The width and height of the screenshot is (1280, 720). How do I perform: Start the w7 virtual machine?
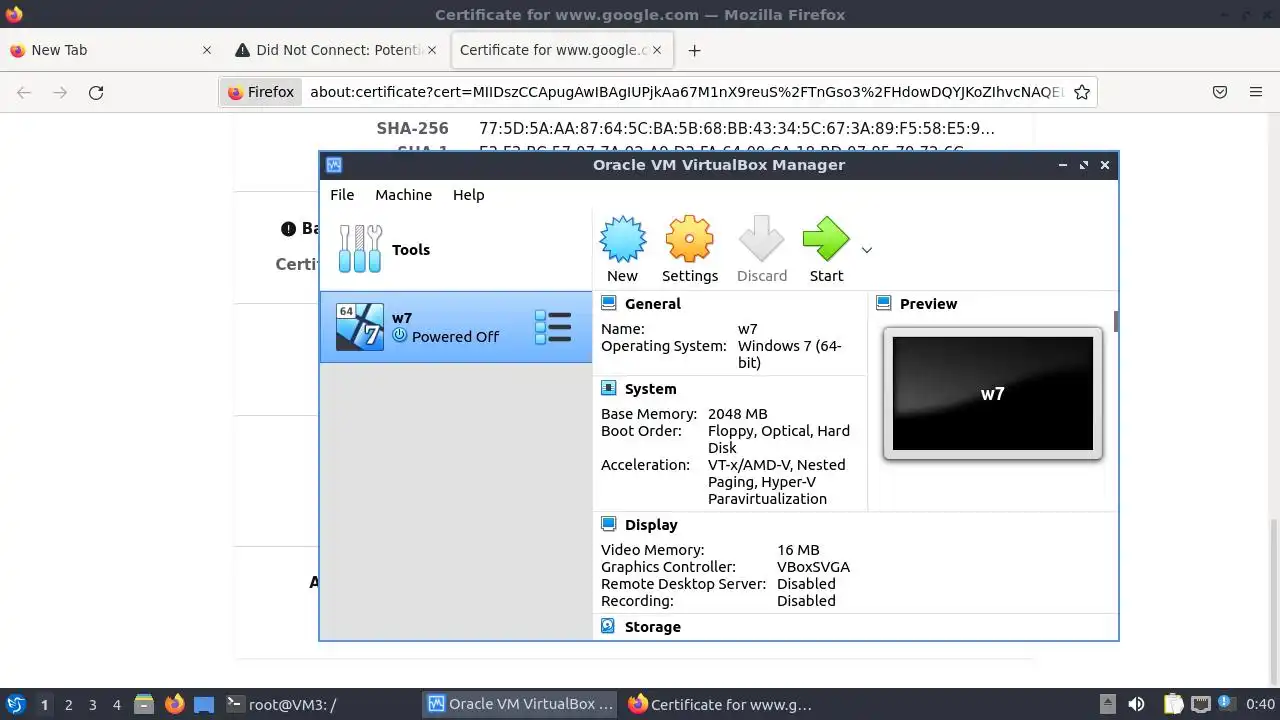point(826,240)
